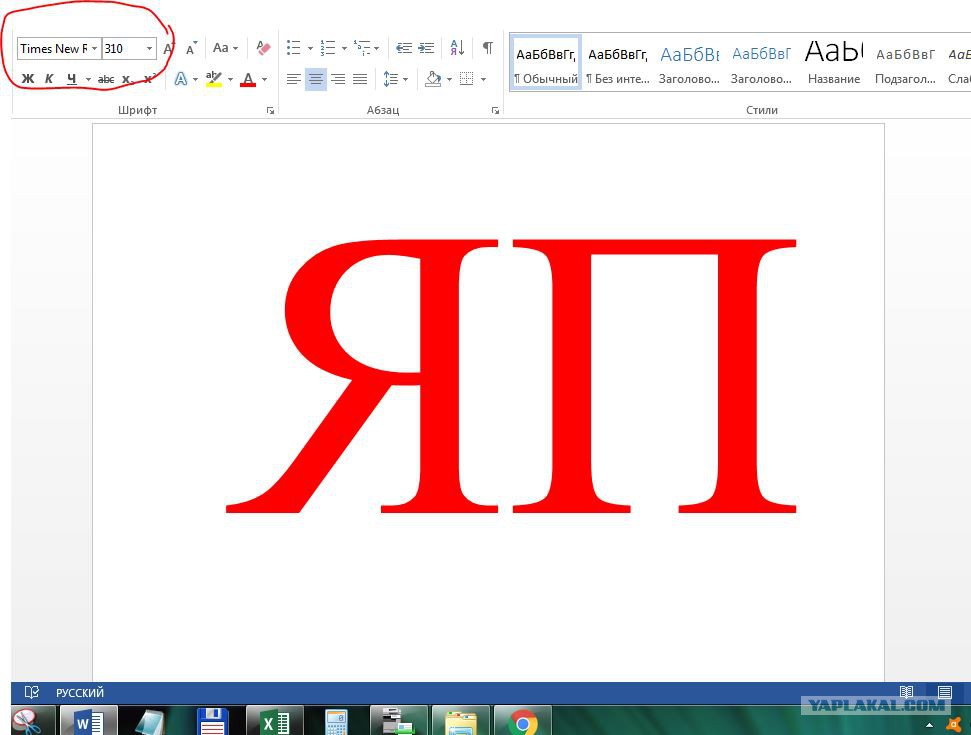This screenshot has height=735, width=971.
Task: Open the floppy-disk app in taskbar
Action: tap(212, 721)
